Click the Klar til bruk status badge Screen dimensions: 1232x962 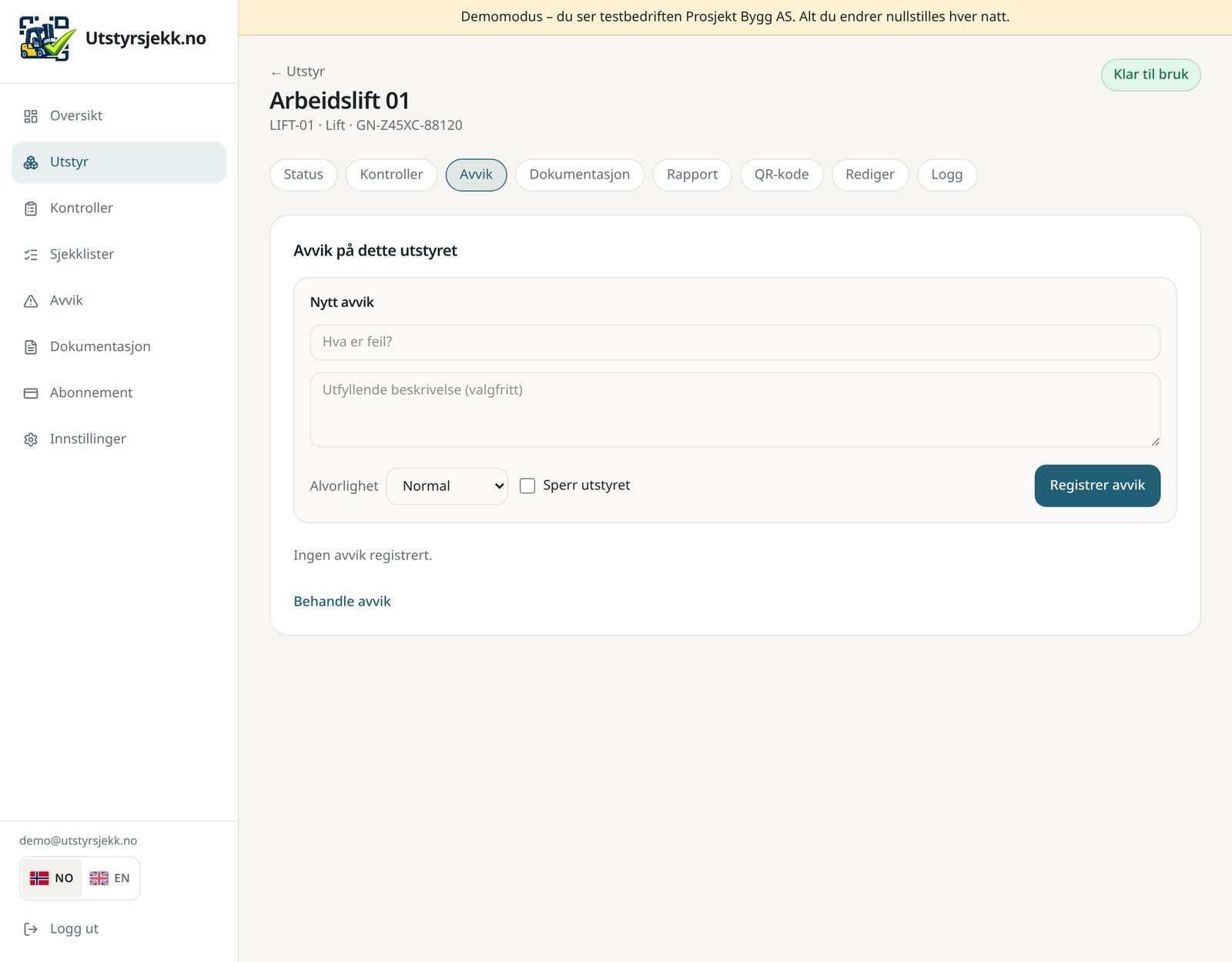click(x=1150, y=75)
